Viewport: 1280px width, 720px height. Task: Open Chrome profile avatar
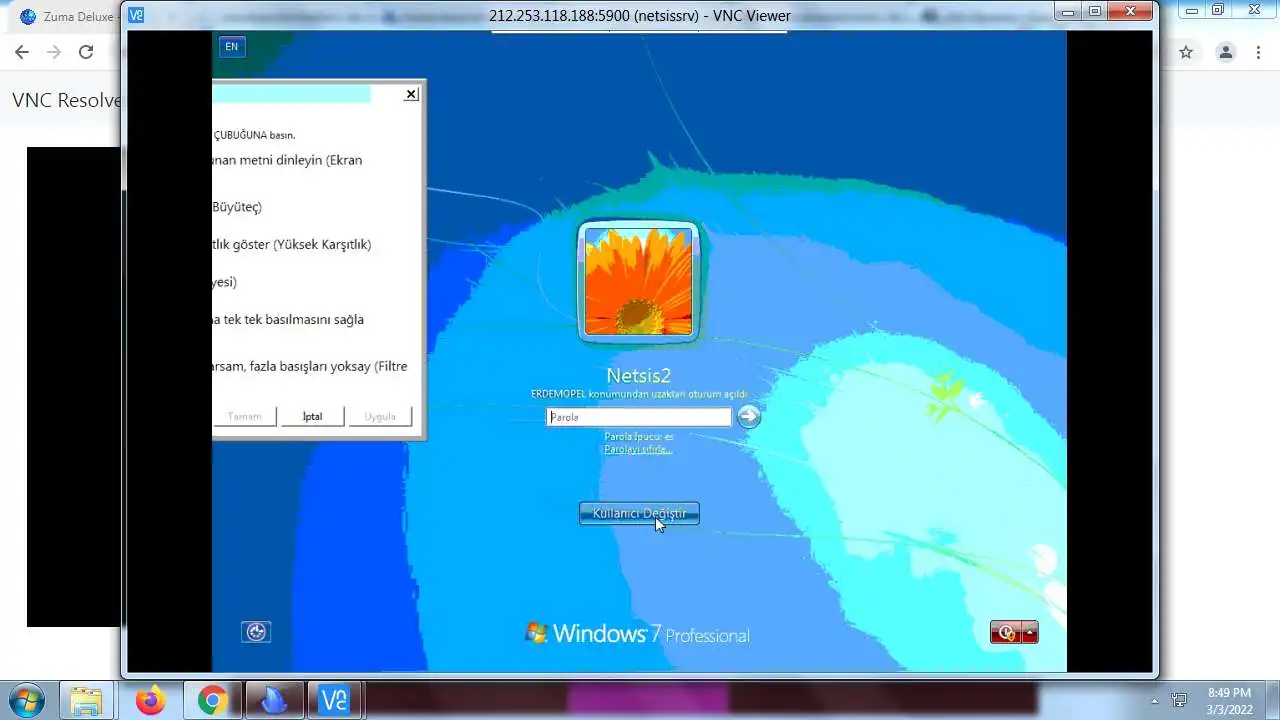(x=1226, y=52)
